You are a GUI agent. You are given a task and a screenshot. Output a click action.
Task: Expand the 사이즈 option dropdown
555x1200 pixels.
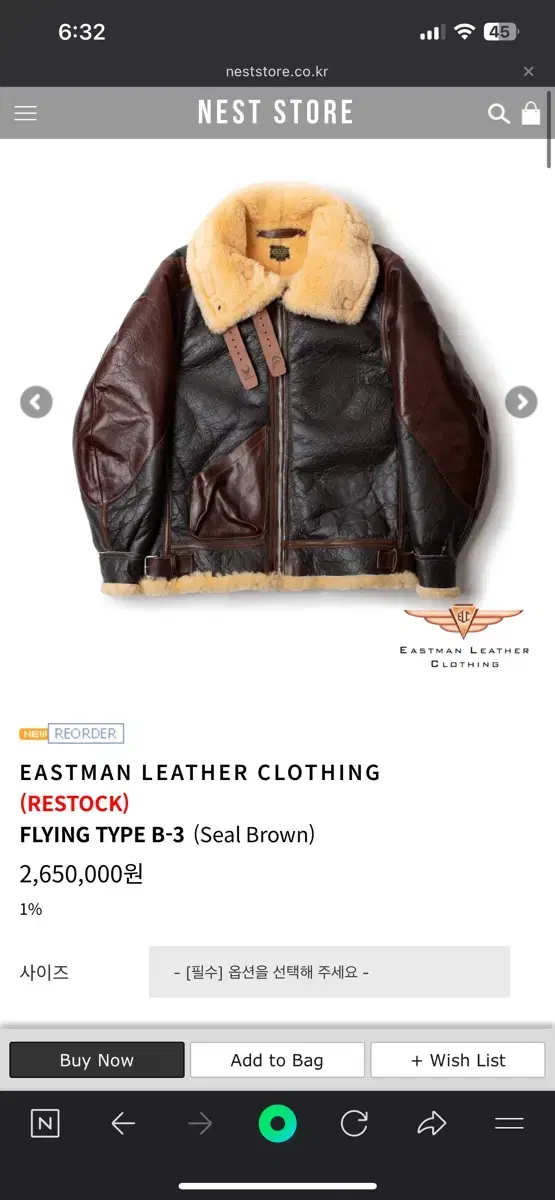click(329, 972)
